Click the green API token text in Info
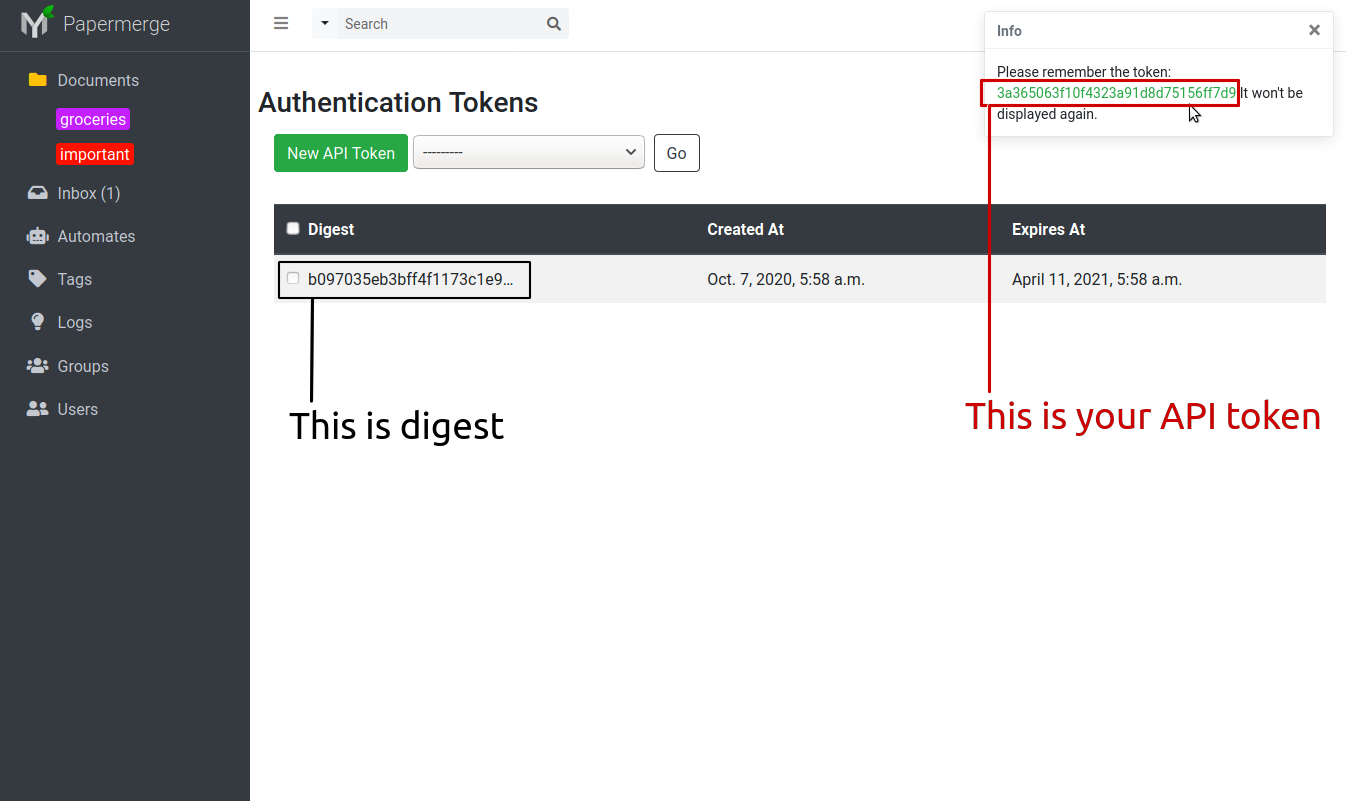 [x=1116, y=93]
